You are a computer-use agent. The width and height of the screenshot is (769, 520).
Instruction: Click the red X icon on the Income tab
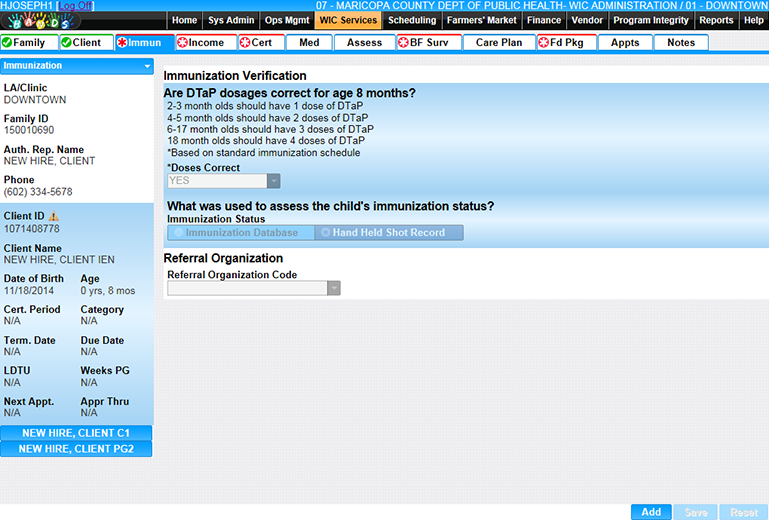[182, 43]
